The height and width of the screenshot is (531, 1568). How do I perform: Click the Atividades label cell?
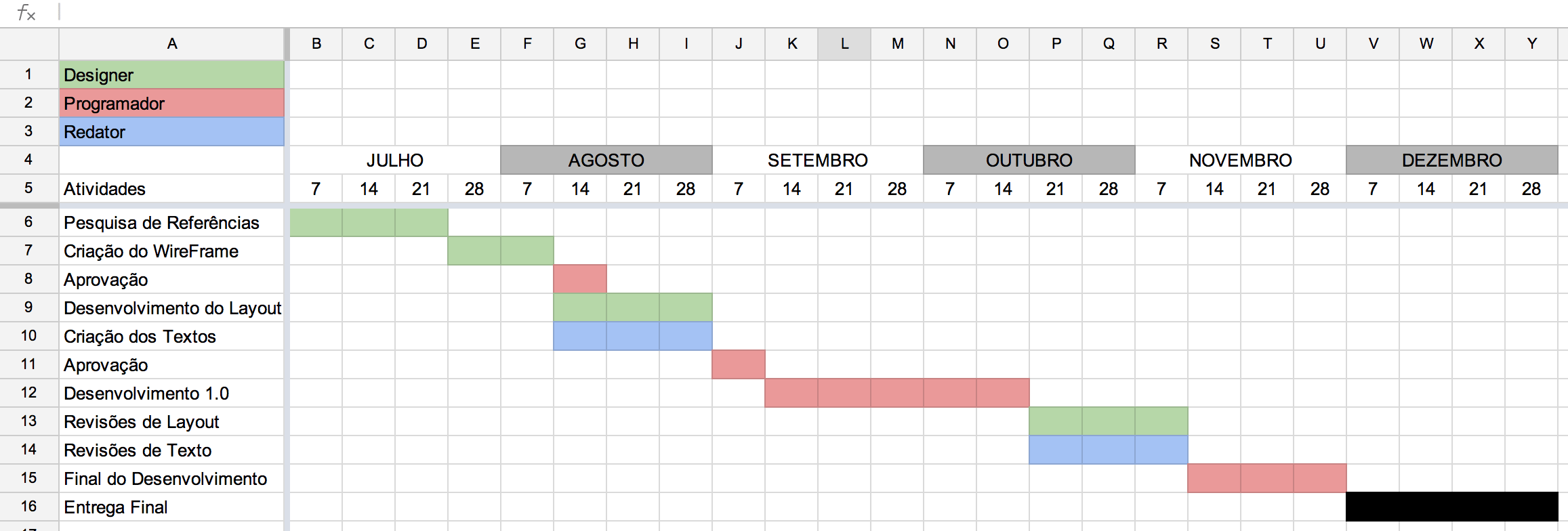[171, 189]
